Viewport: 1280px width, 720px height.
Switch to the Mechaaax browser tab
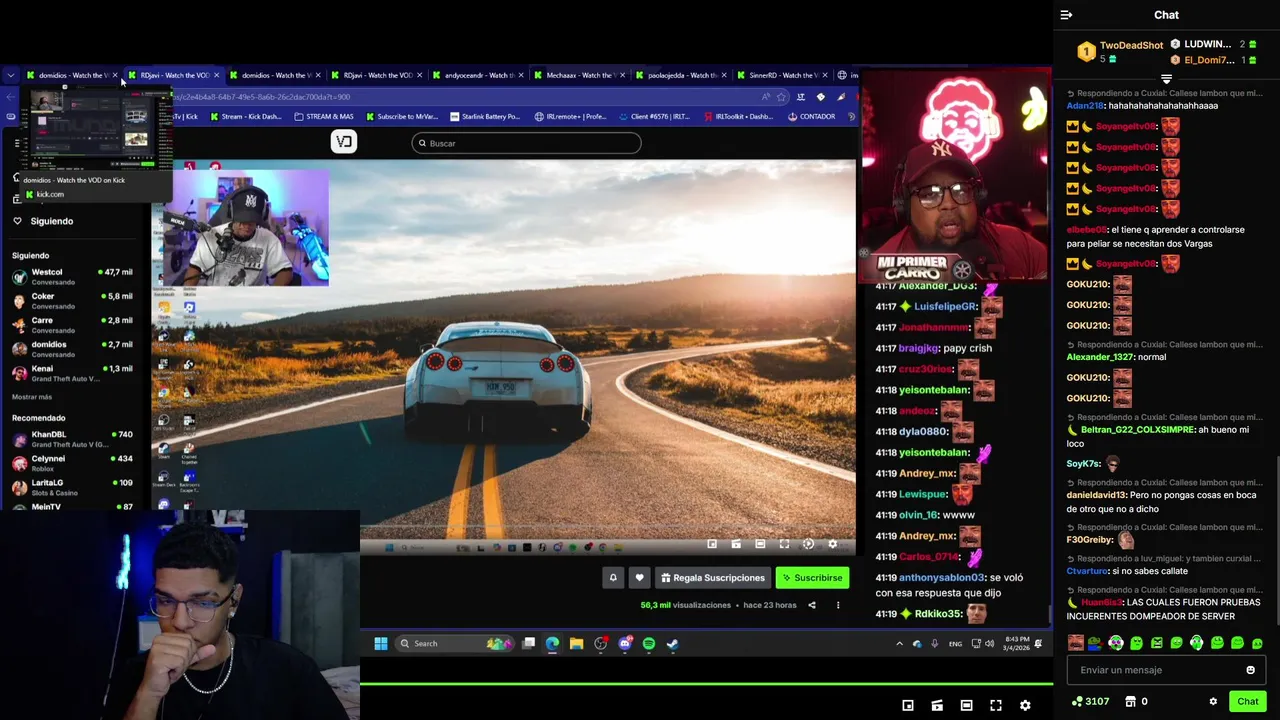coord(579,75)
